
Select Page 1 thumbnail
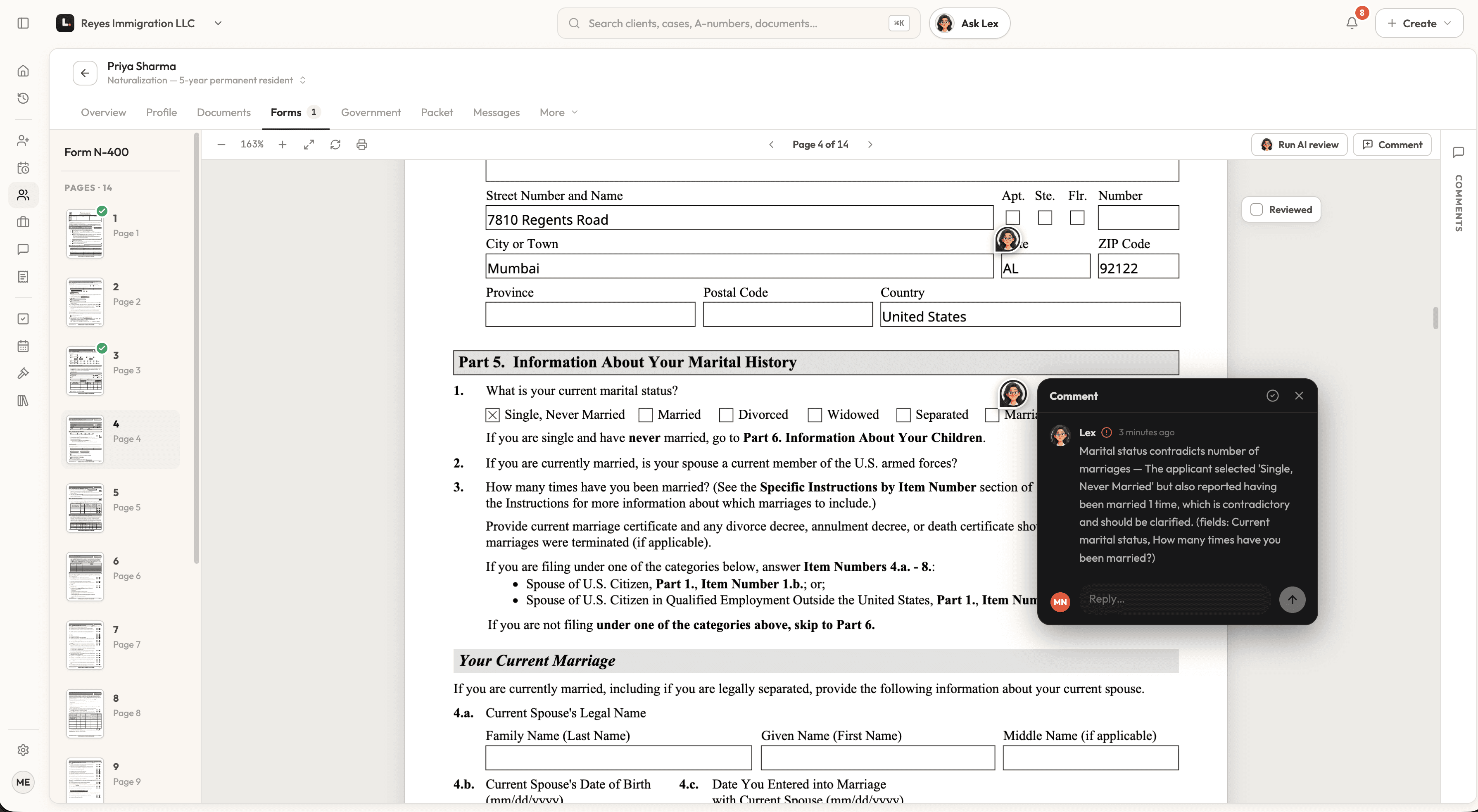[85, 233]
